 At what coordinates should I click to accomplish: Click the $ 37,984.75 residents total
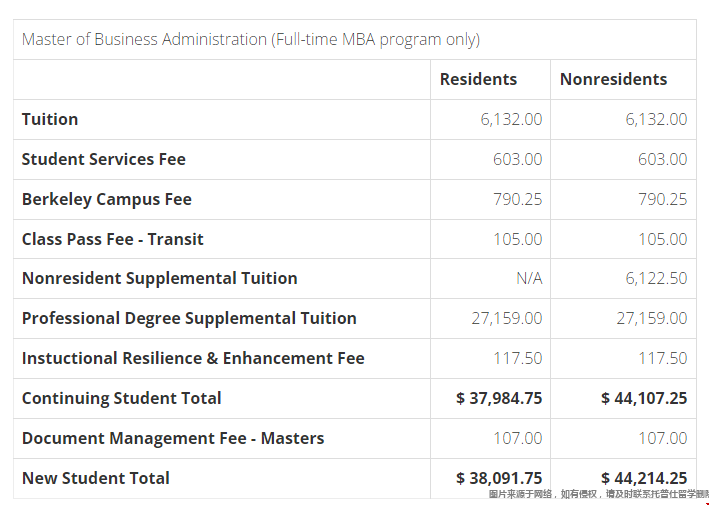[x=499, y=398]
